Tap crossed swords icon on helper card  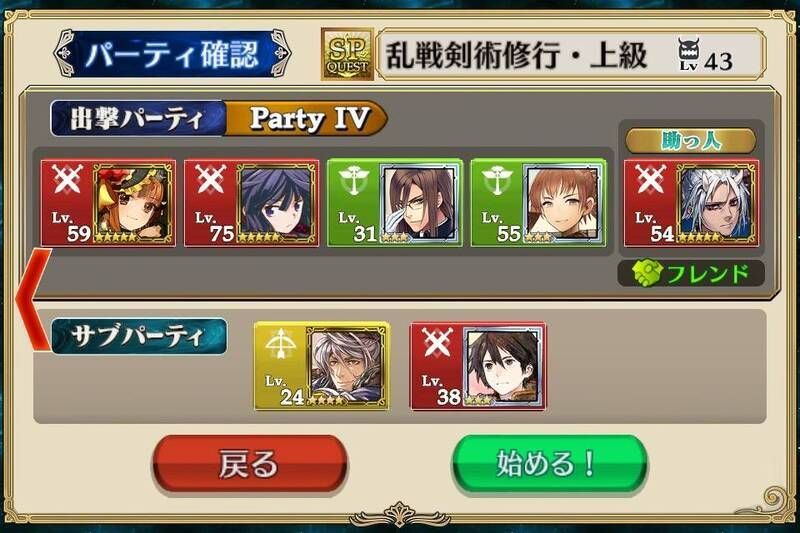[x=649, y=180]
